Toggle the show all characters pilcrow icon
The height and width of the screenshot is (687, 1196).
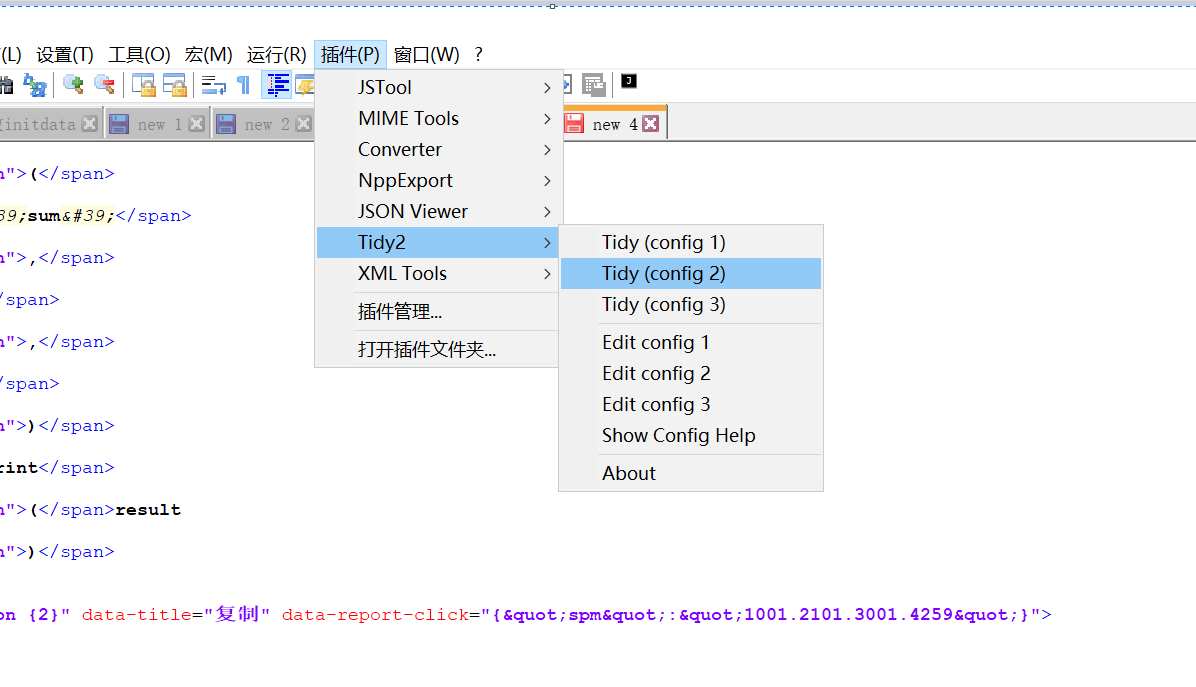pos(243,85)
